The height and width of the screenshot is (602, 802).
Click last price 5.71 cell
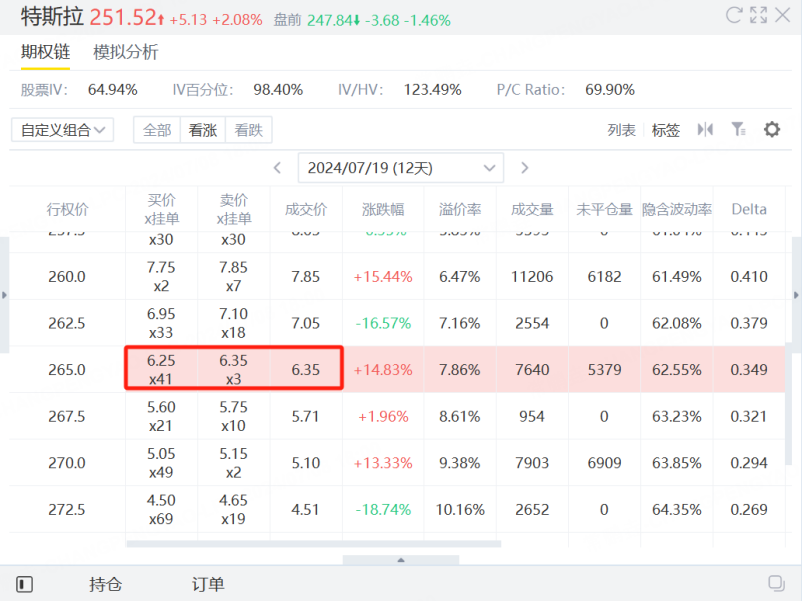pyautogui.click(x=306, y=416)
